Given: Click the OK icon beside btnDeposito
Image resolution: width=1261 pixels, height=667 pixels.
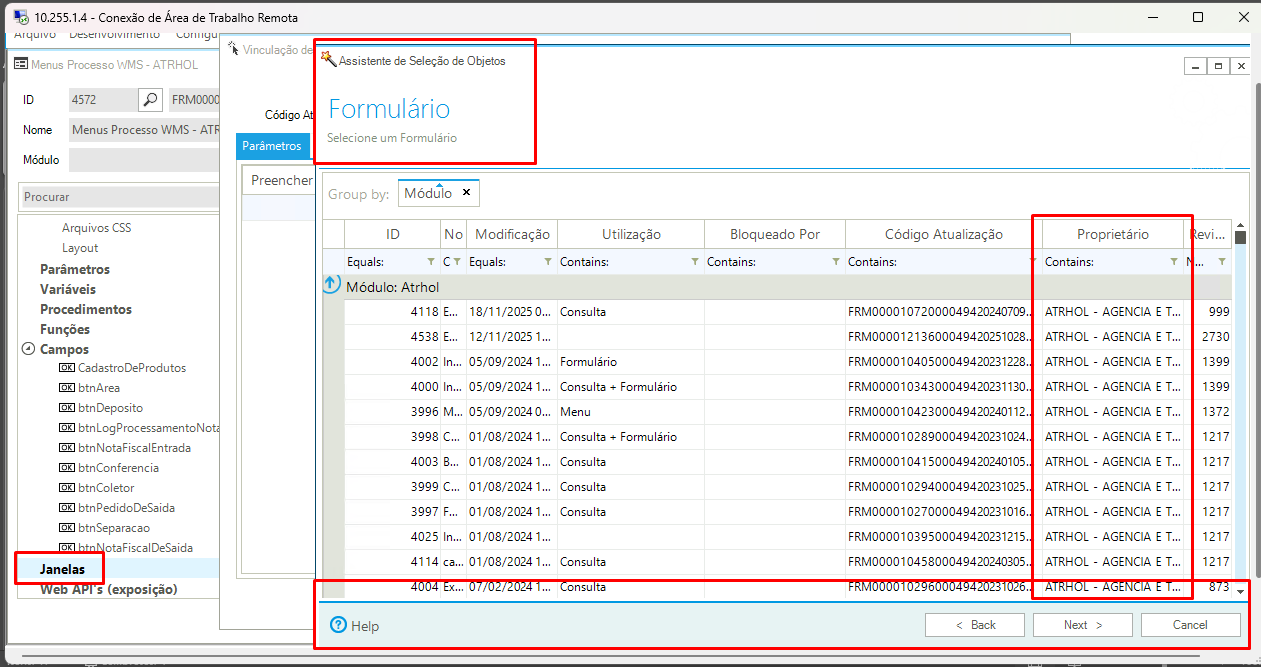Looking at the screenshot, I should [67, 408].
